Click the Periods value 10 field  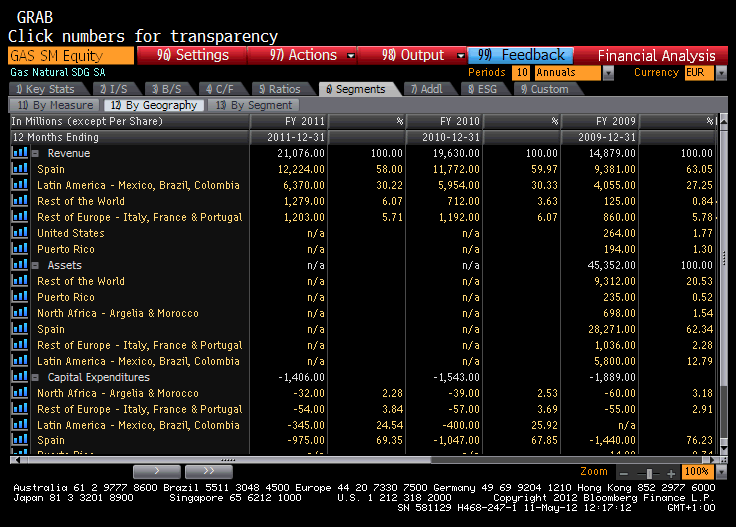pos(521,73)
